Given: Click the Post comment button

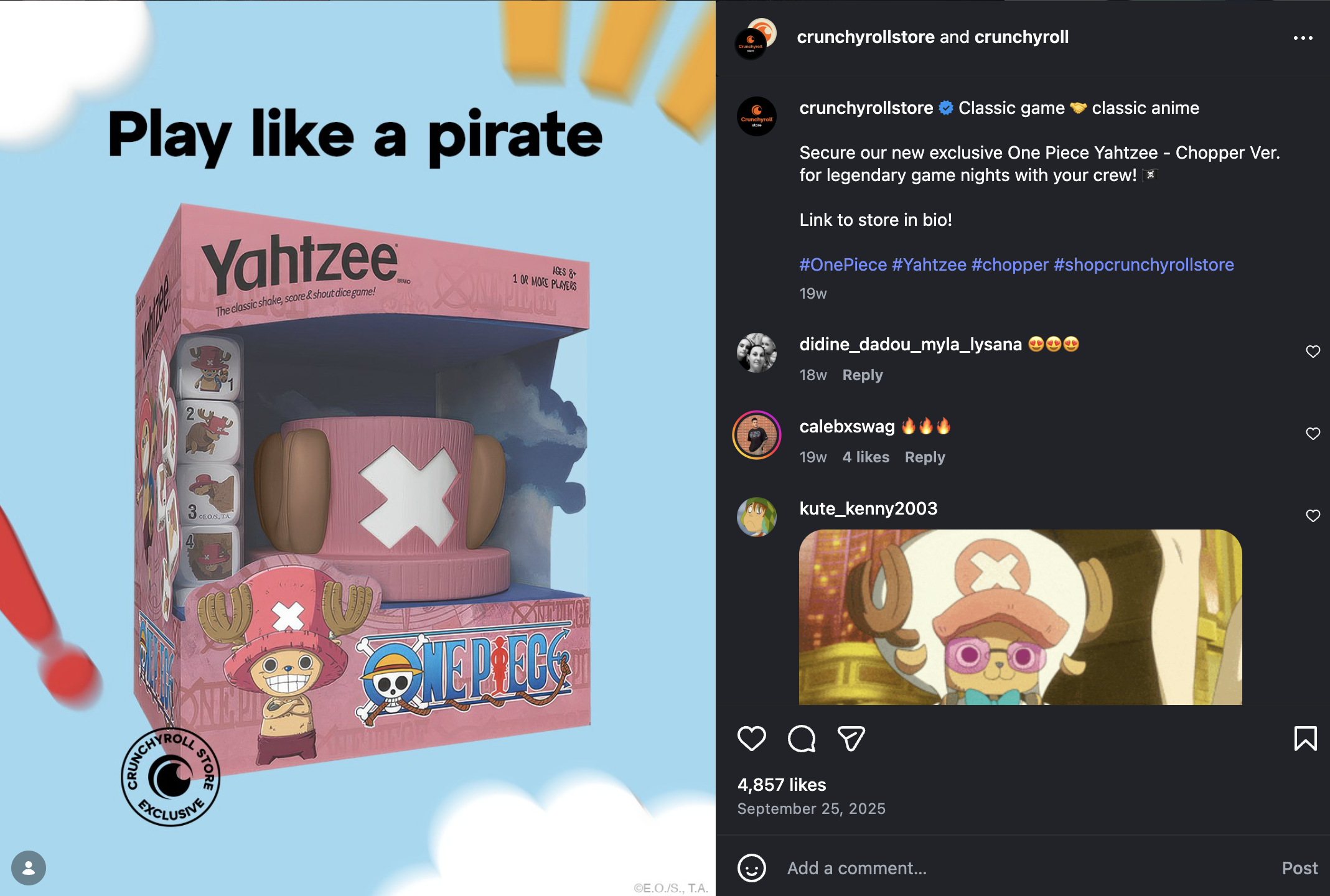Looking at the screenshot, I should 1300,868.
